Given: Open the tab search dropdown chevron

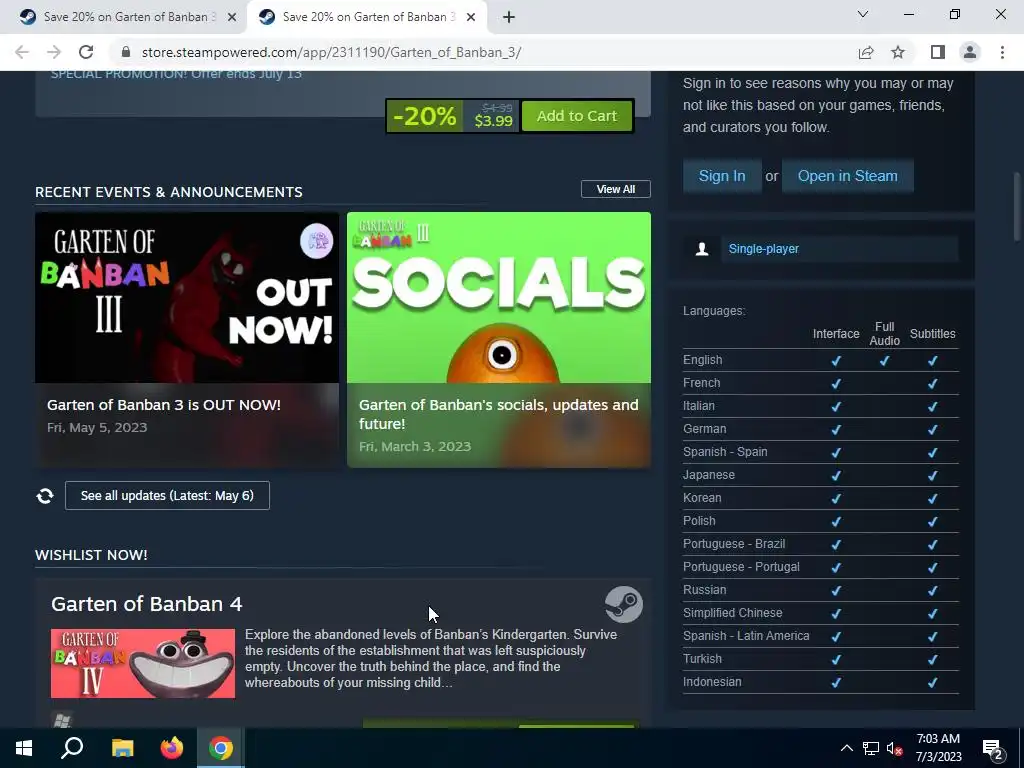Looking at the screenshot, I should point(863,14).
